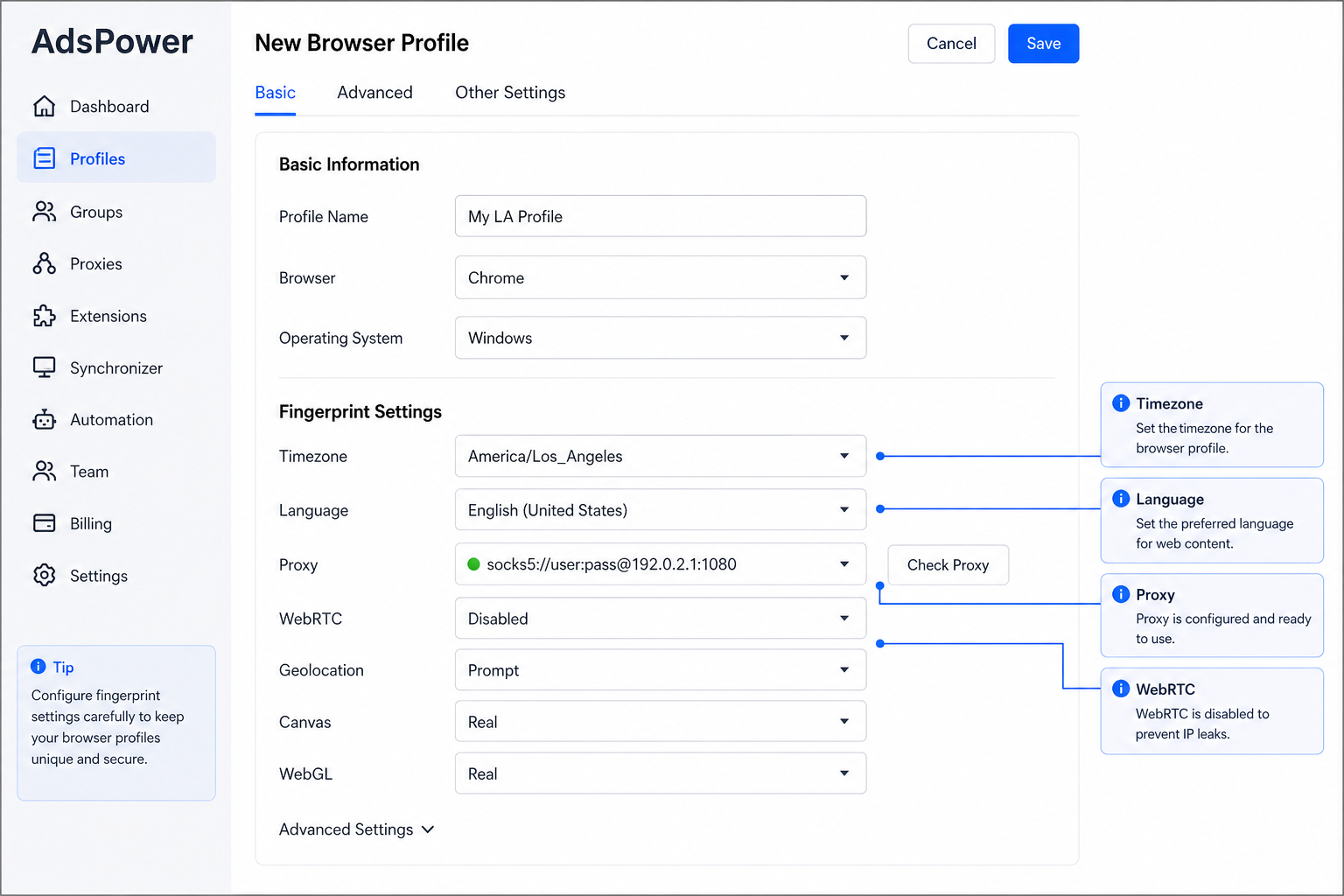Click the Profile Name input field
1344x896 pixels.
coord(661,216)
